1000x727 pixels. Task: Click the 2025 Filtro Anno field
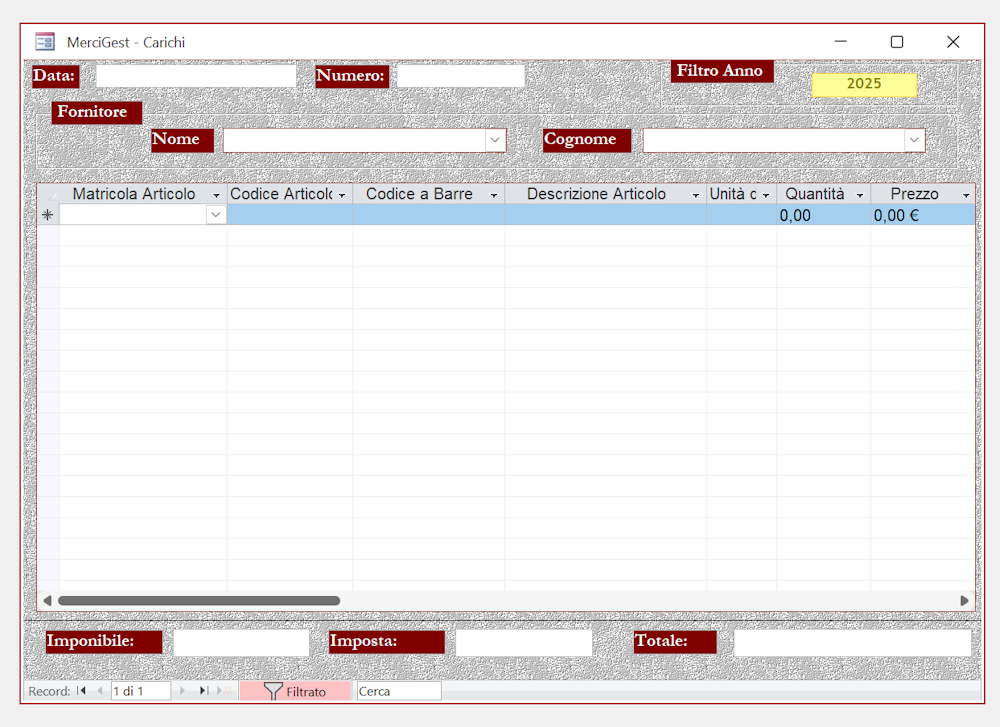[864, 84]
